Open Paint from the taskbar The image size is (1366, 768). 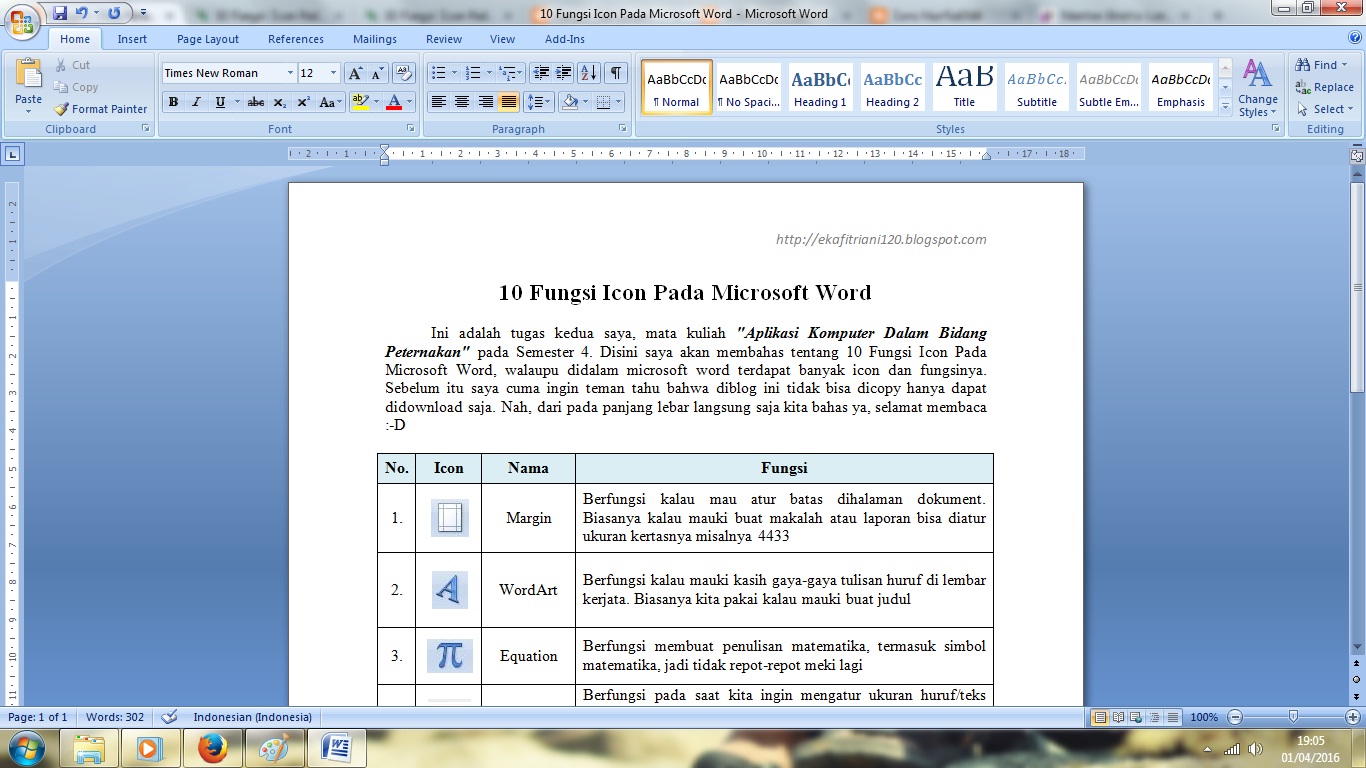point(274,748)
